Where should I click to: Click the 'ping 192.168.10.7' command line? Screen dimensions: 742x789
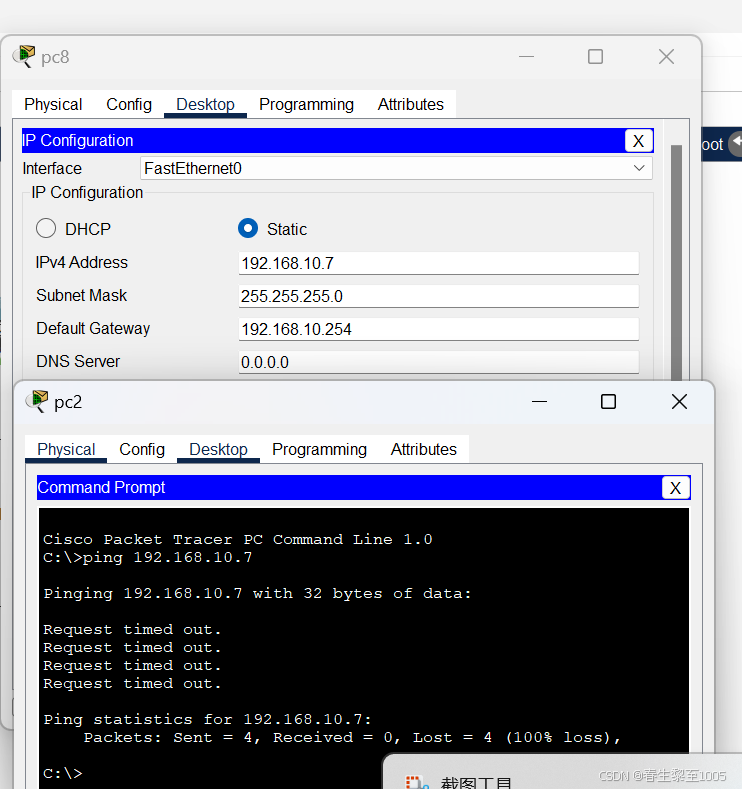click(x=147, y=558)
